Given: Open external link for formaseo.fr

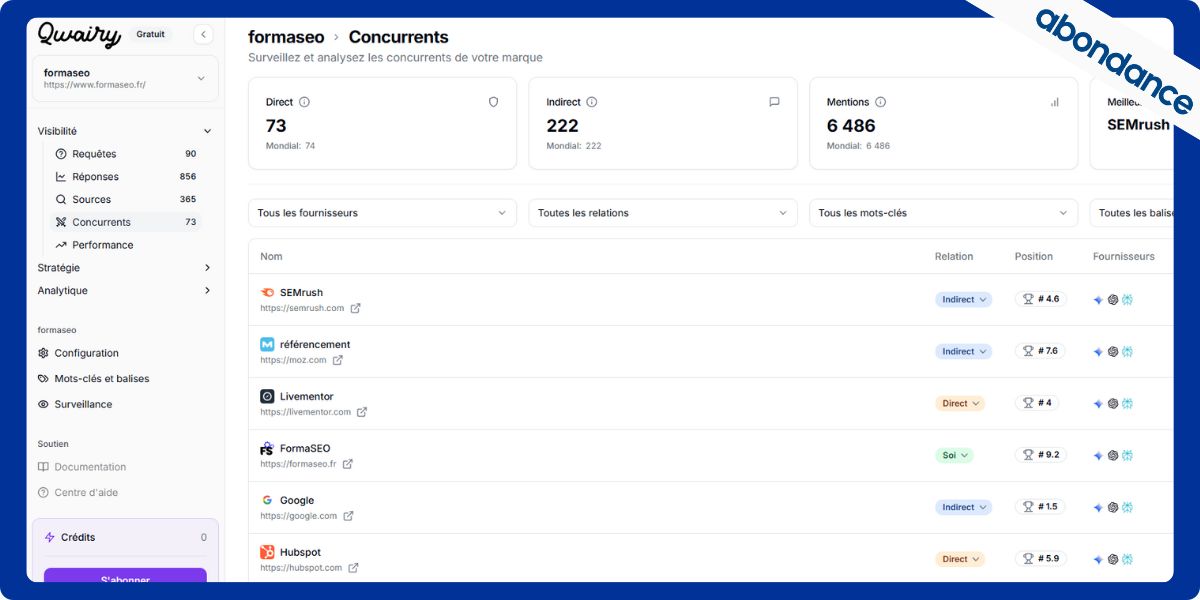Looking at the screenshot, I should (347, 464).
